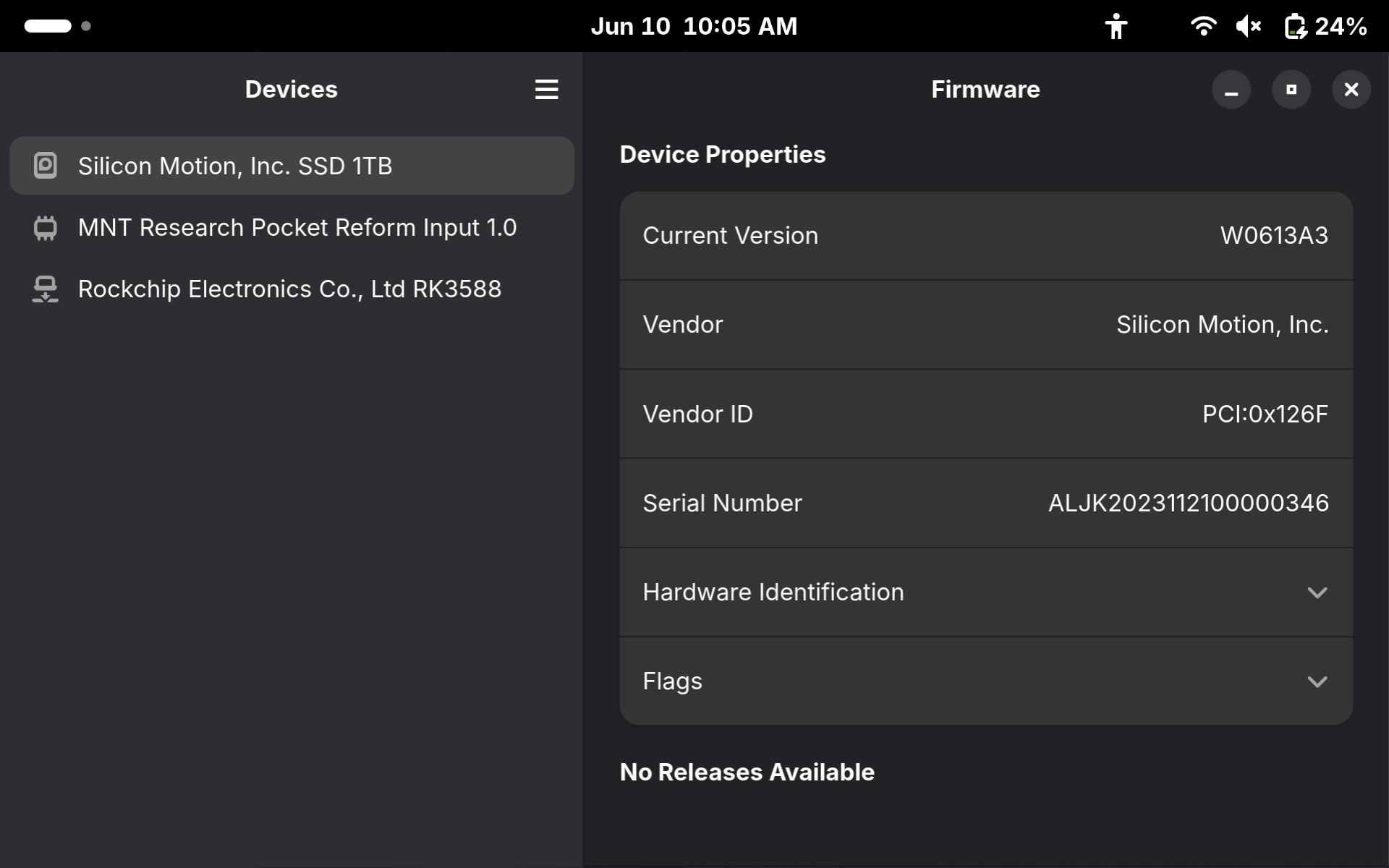Click the SSD drive icon
This screenshot has width=1389, height=868.
coord(46,166)
